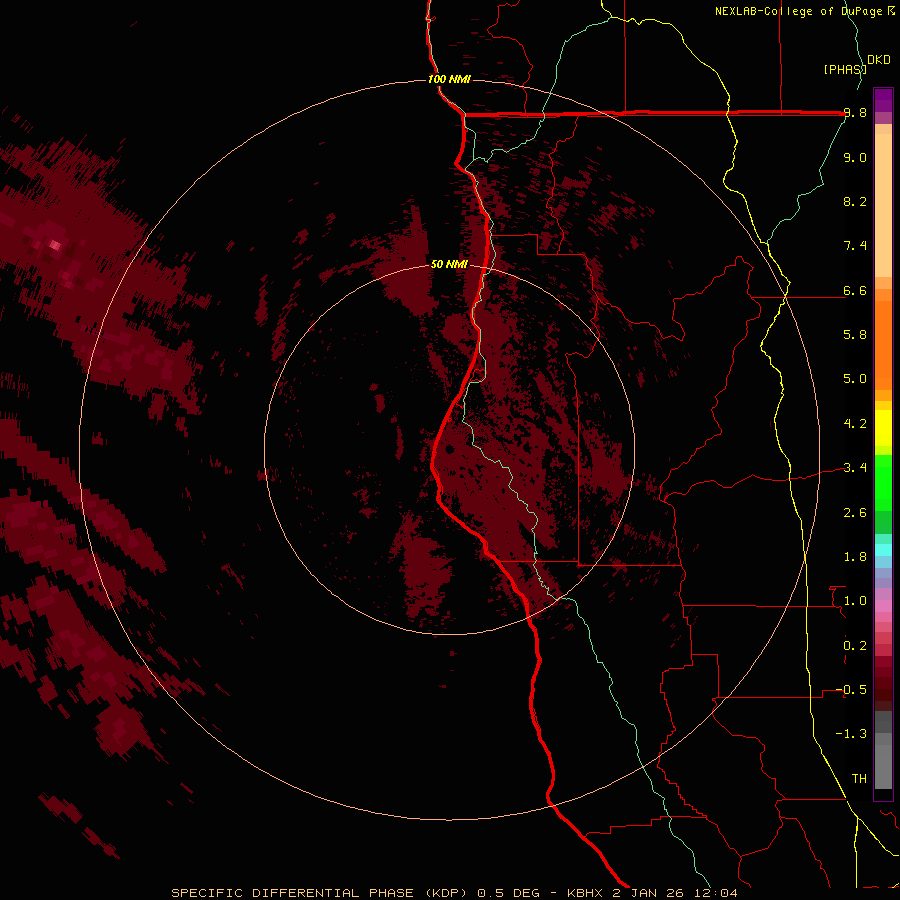Click the 7.4 scale value
Image resolution: width=900 pixels, height=900 pixels.
coord(855,246)
